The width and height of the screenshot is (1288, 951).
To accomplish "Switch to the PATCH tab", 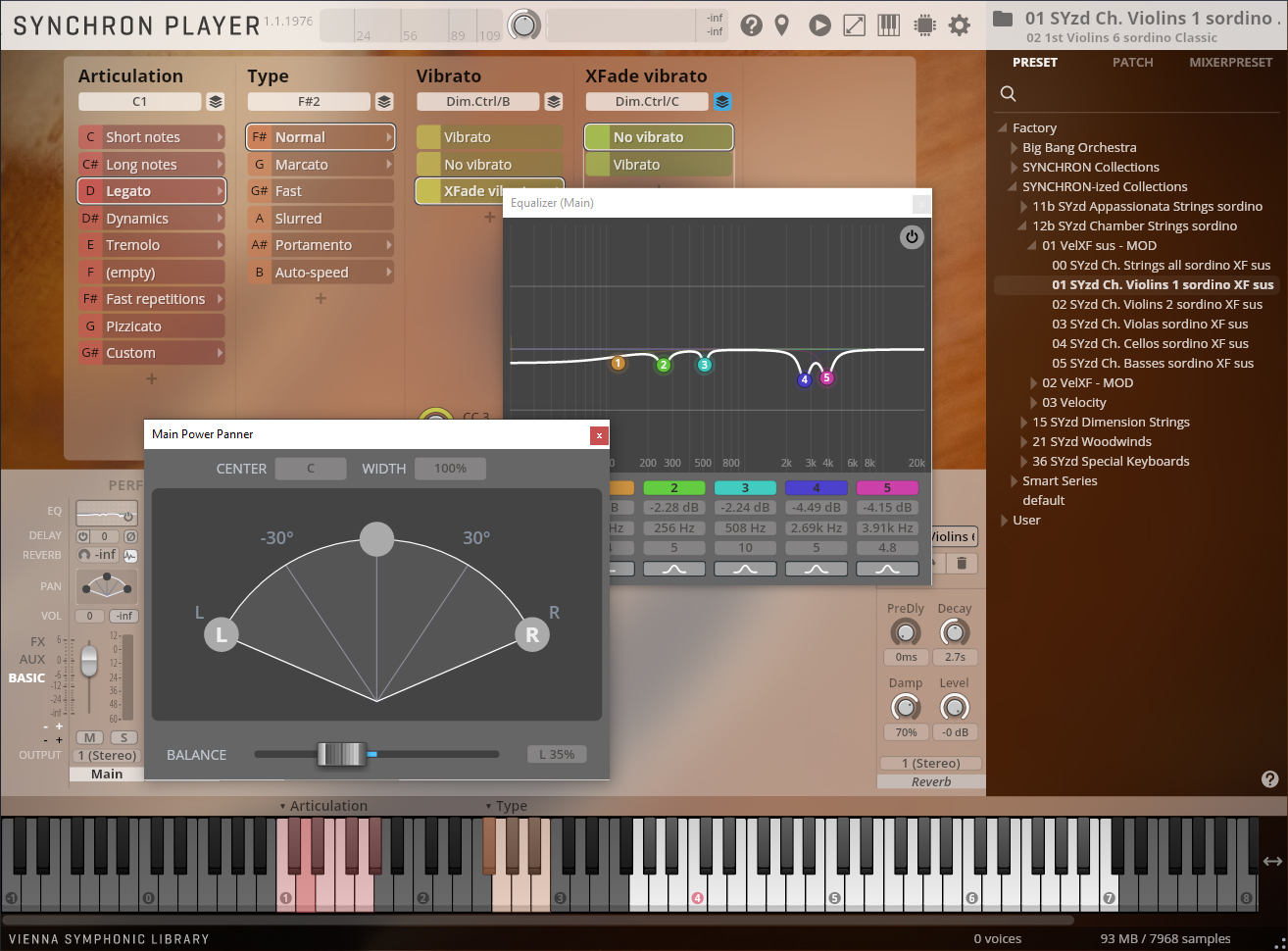I will [x=1133, y=62].
